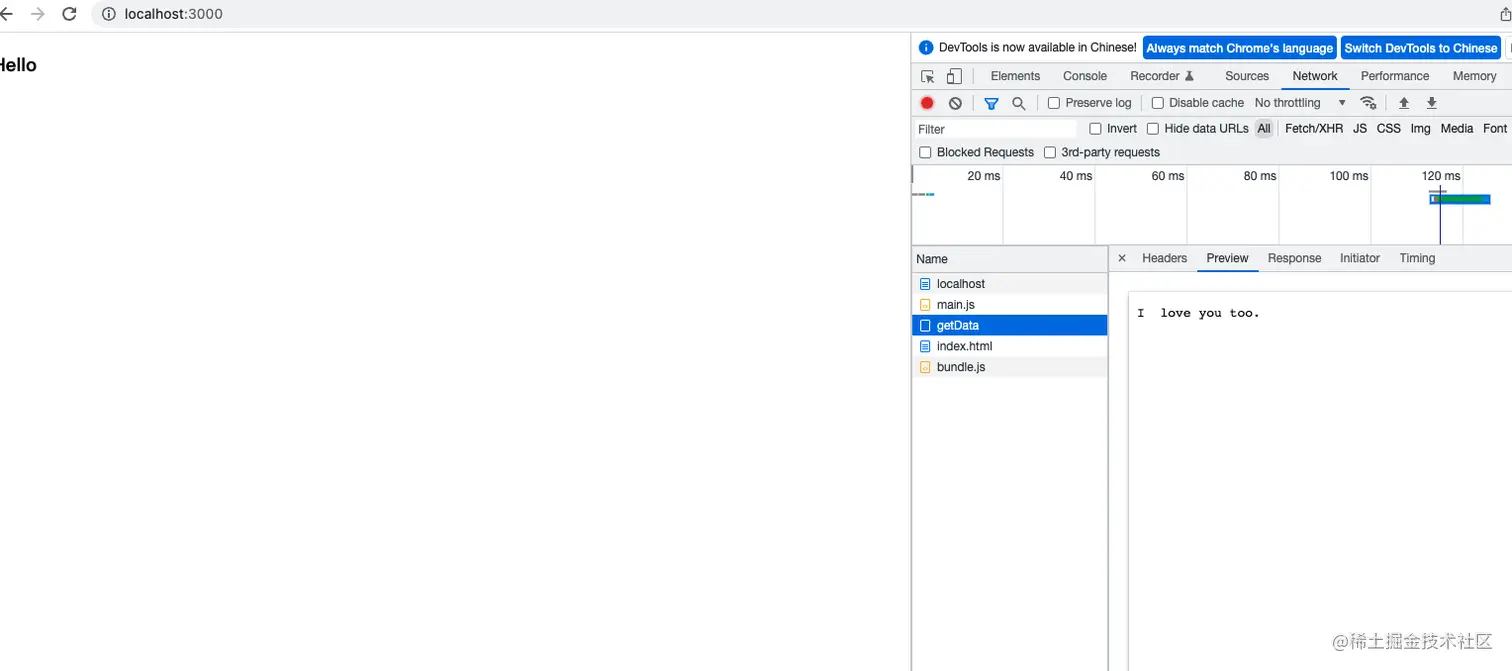Filter by Fetch/XHR requests
The image size is (1512, 671).
click(x=1313, y=129)
